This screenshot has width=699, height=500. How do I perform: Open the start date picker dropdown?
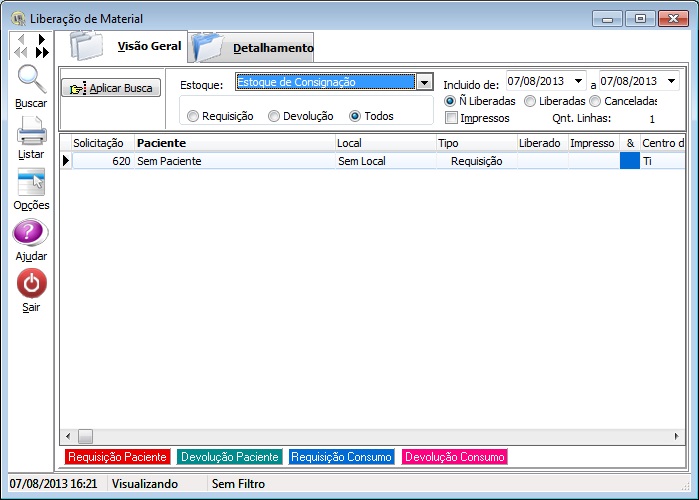(x=579, y=81)
